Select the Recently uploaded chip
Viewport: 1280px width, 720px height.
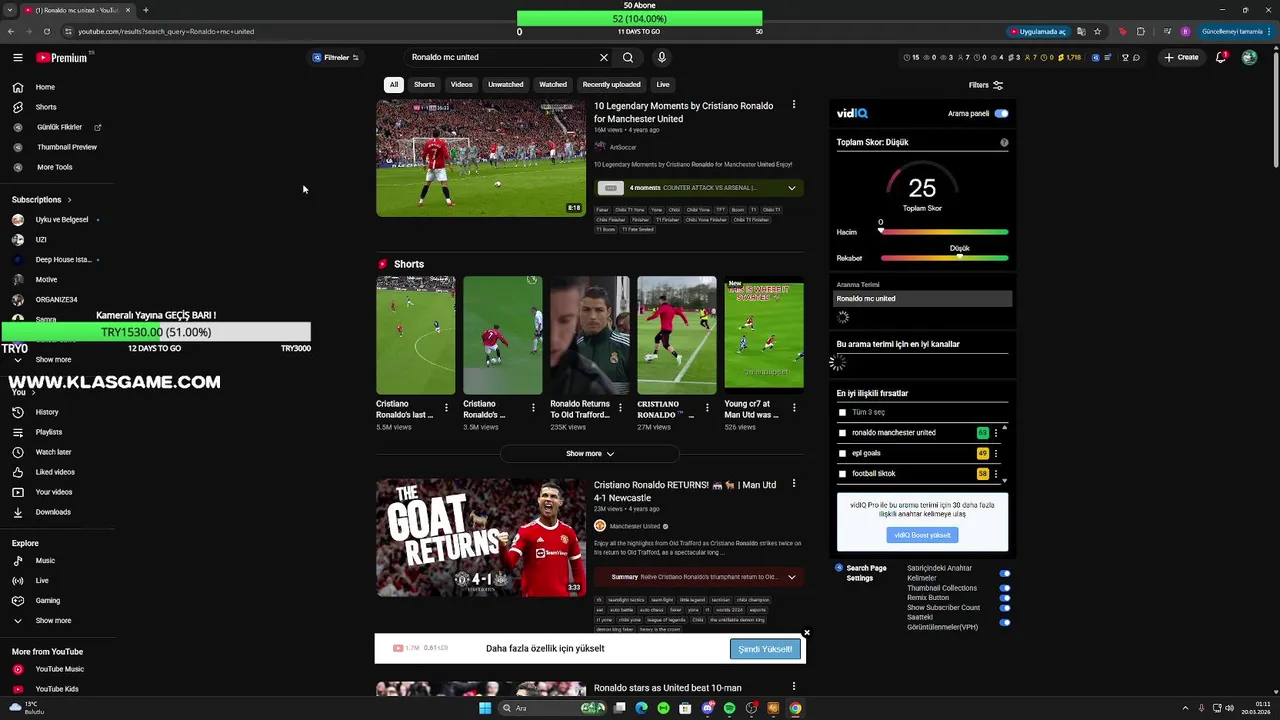coord(611,85)
